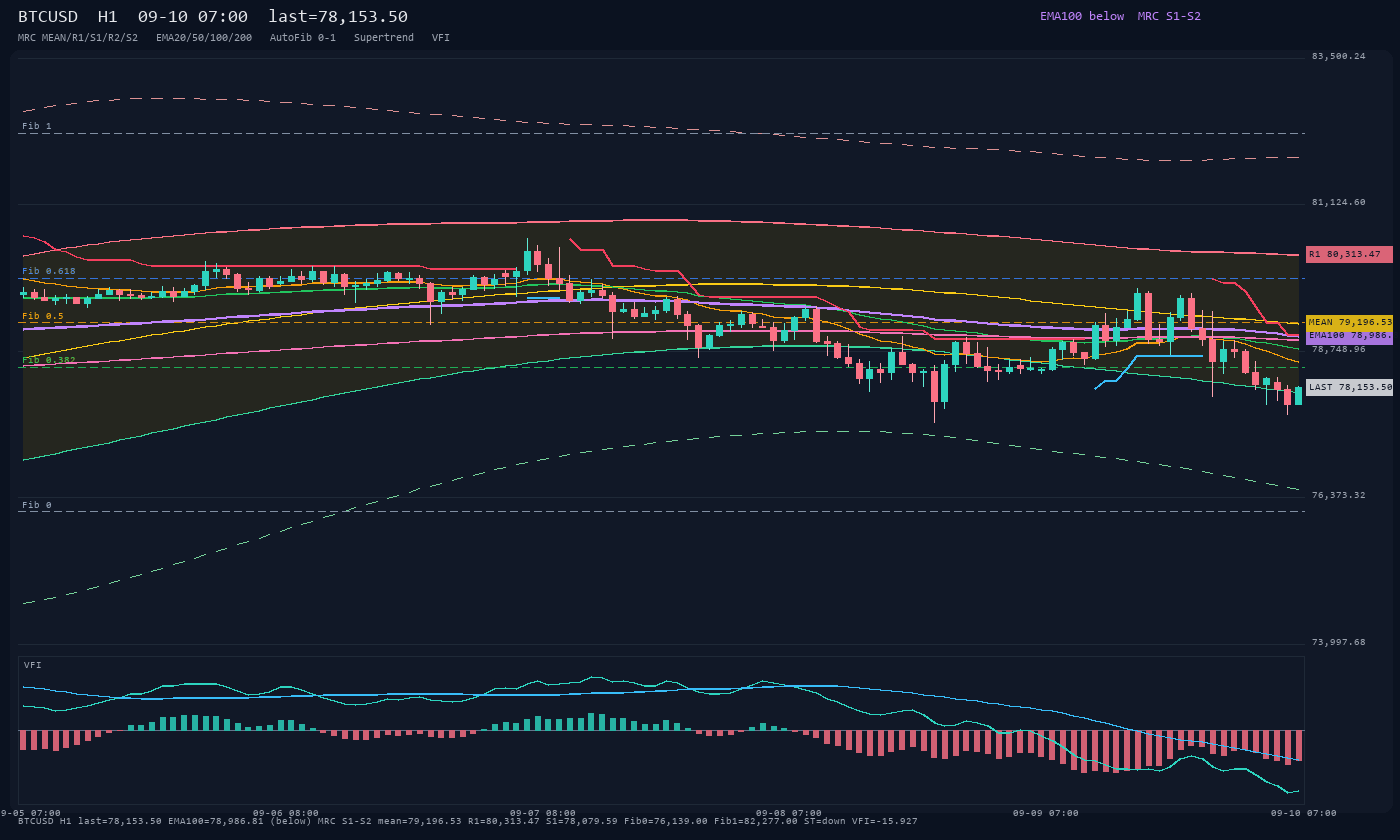Viewport: 1400px width, 840px height.
Task: Select the 09-09 07:00 time axis label
Action: 1046,813
